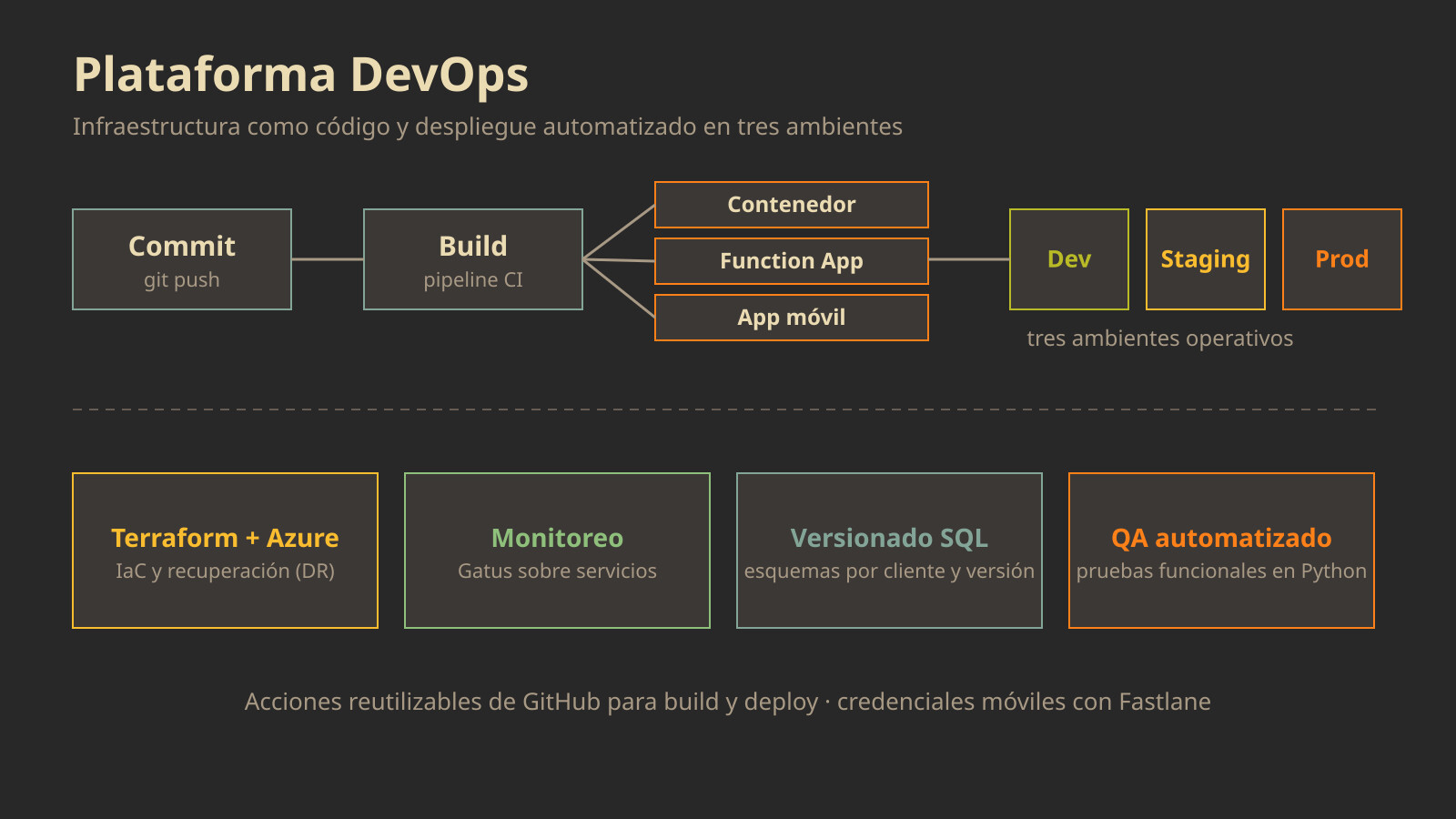Click the Monitoreo Gatus card
The image size is (1456, 819).
tap(557, 551)
